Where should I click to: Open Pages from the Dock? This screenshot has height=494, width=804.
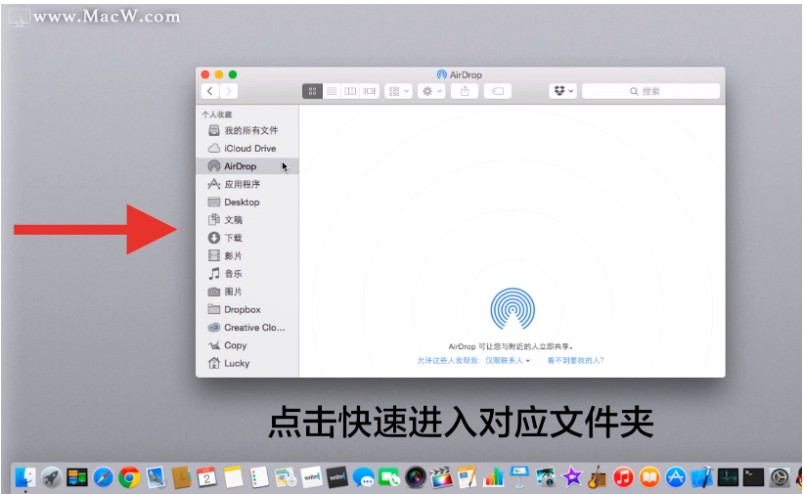468,478
